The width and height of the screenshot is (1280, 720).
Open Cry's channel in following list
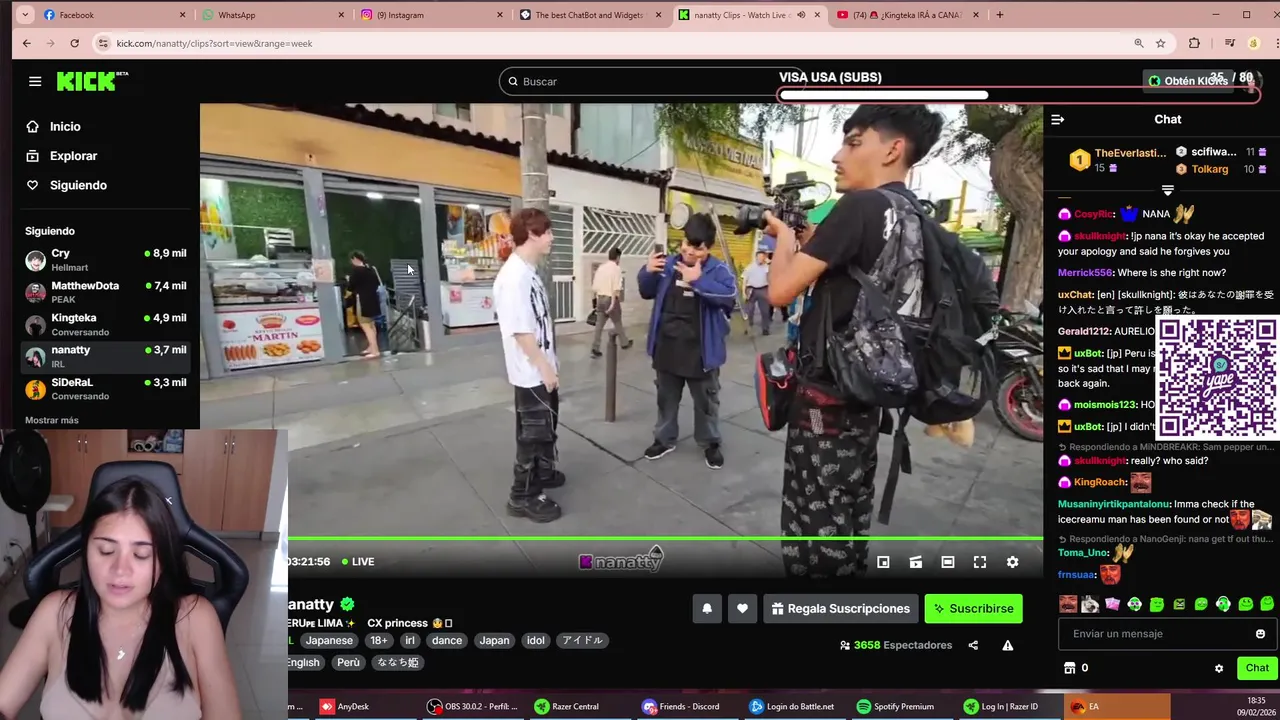(x=105, y=260)
